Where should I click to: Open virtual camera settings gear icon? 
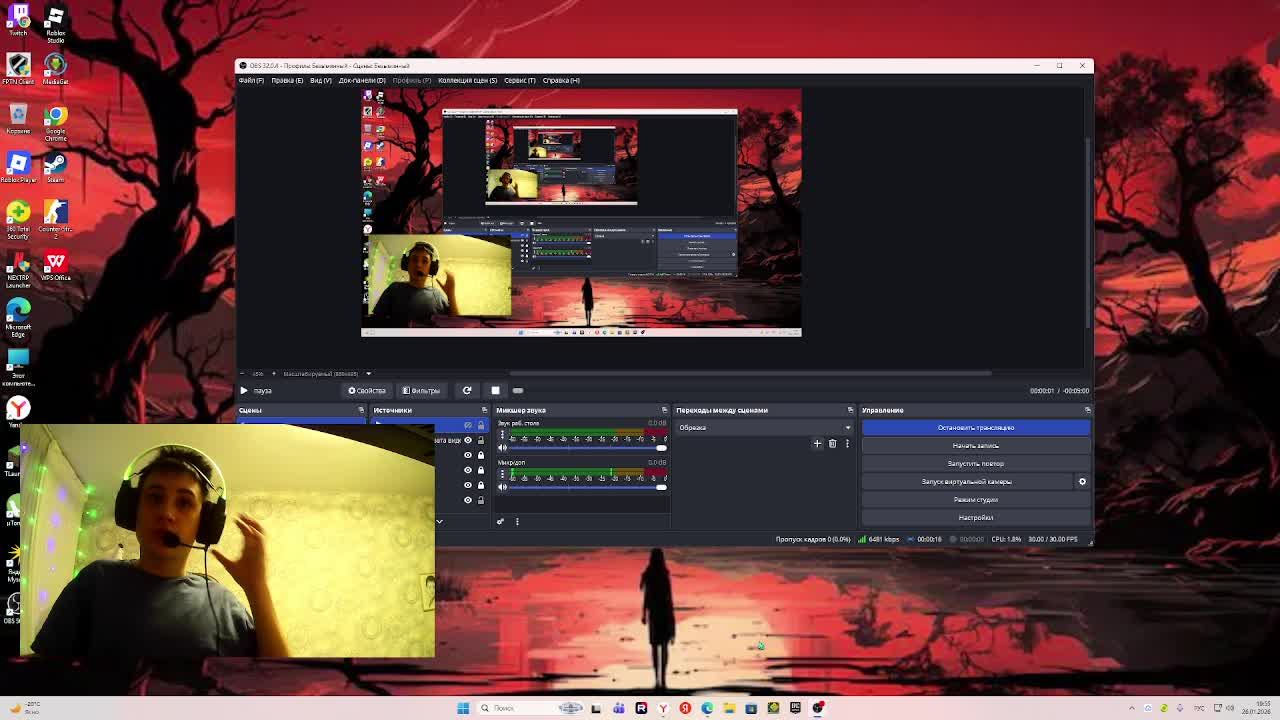pyautogui.click(x=1082, y=481)
